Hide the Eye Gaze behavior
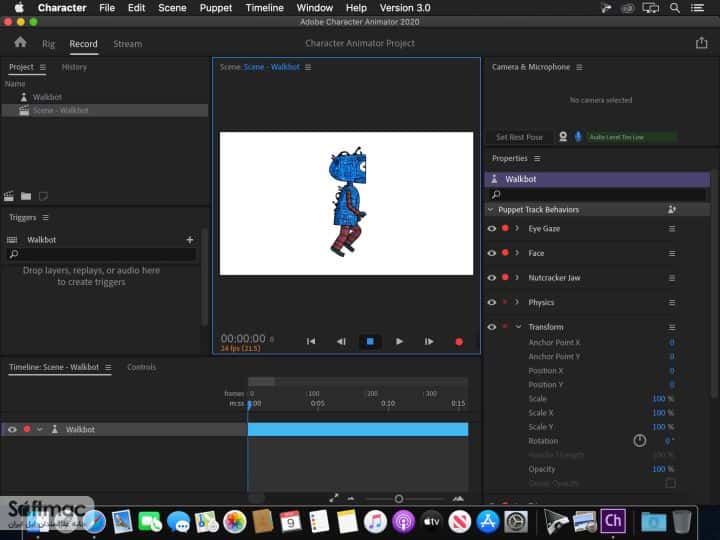 click(x=492, y=229)
